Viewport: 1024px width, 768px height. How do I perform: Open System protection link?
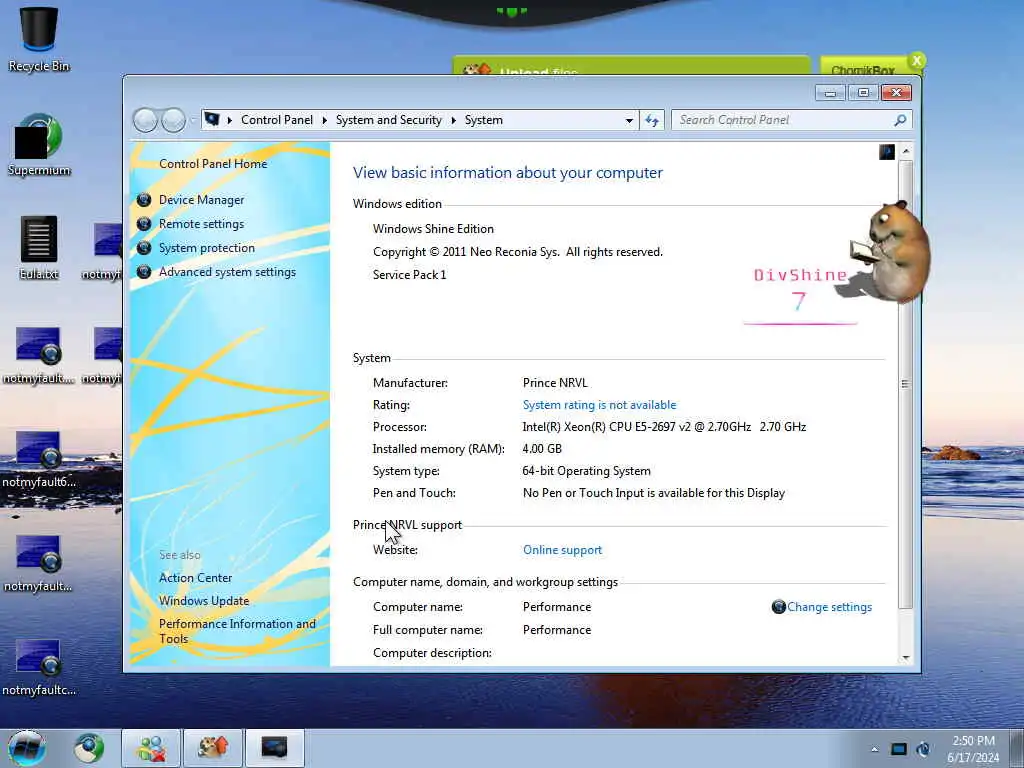[206, 248]
